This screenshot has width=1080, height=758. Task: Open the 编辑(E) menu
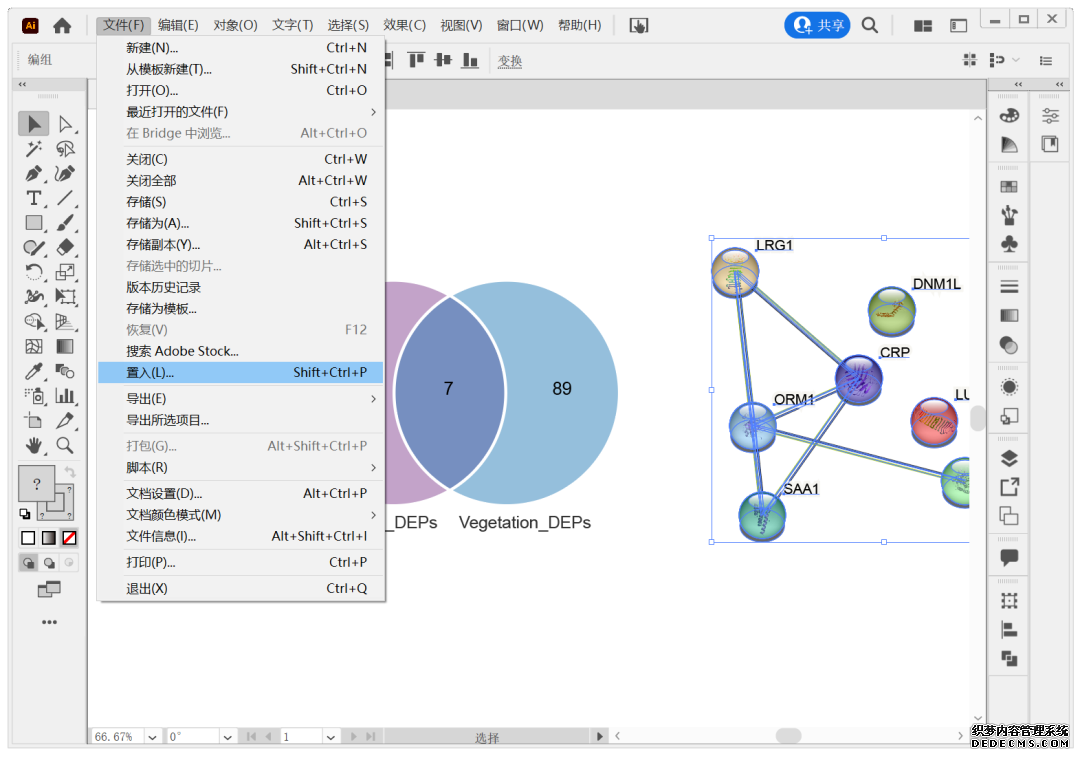click(x=178, y=25)
